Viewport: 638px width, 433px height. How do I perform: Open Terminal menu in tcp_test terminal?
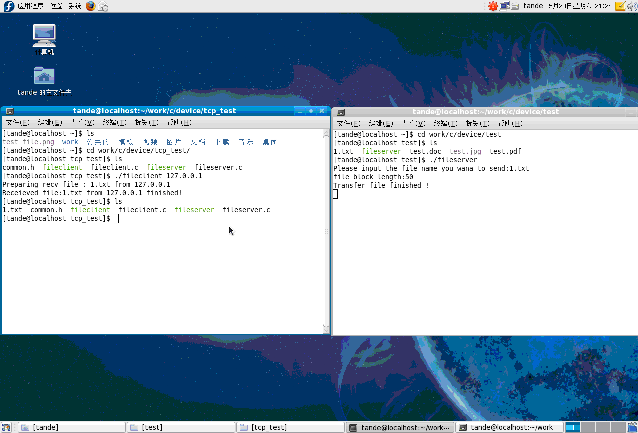(x=114, y=122)
